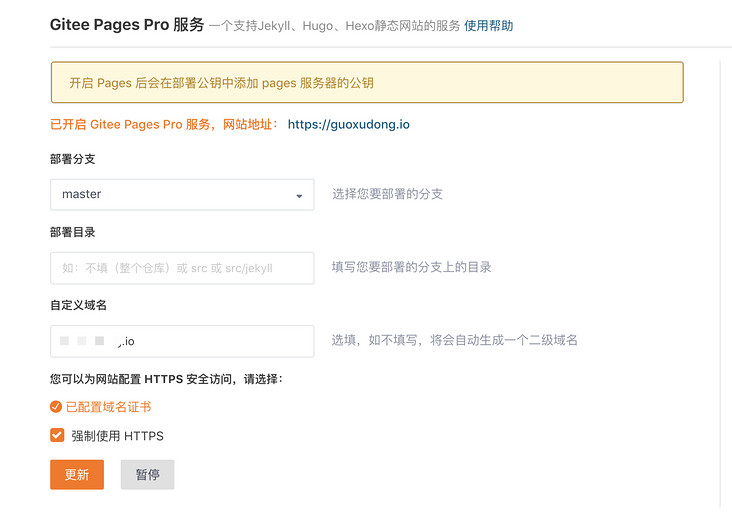This screenshot has height=531, width=732.
Task: Click the gray 暂停 pause button
Action: click(148, 474)
